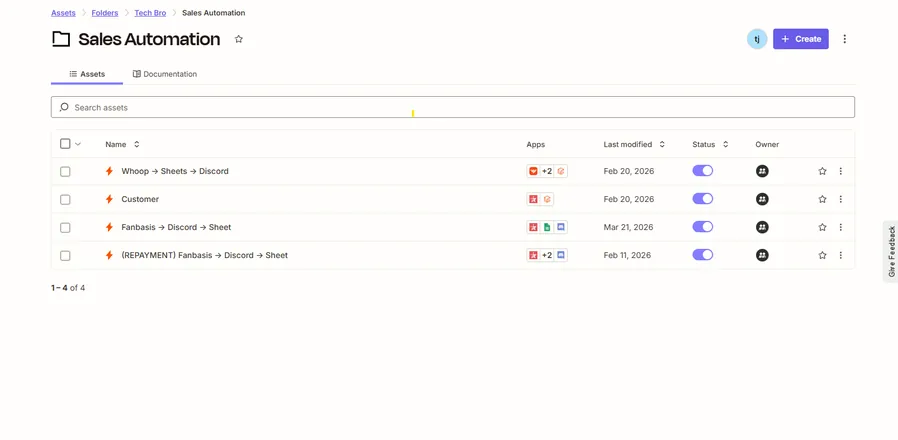Star the (REPAYMENT) Fanbasis row

tap(822, 255)
